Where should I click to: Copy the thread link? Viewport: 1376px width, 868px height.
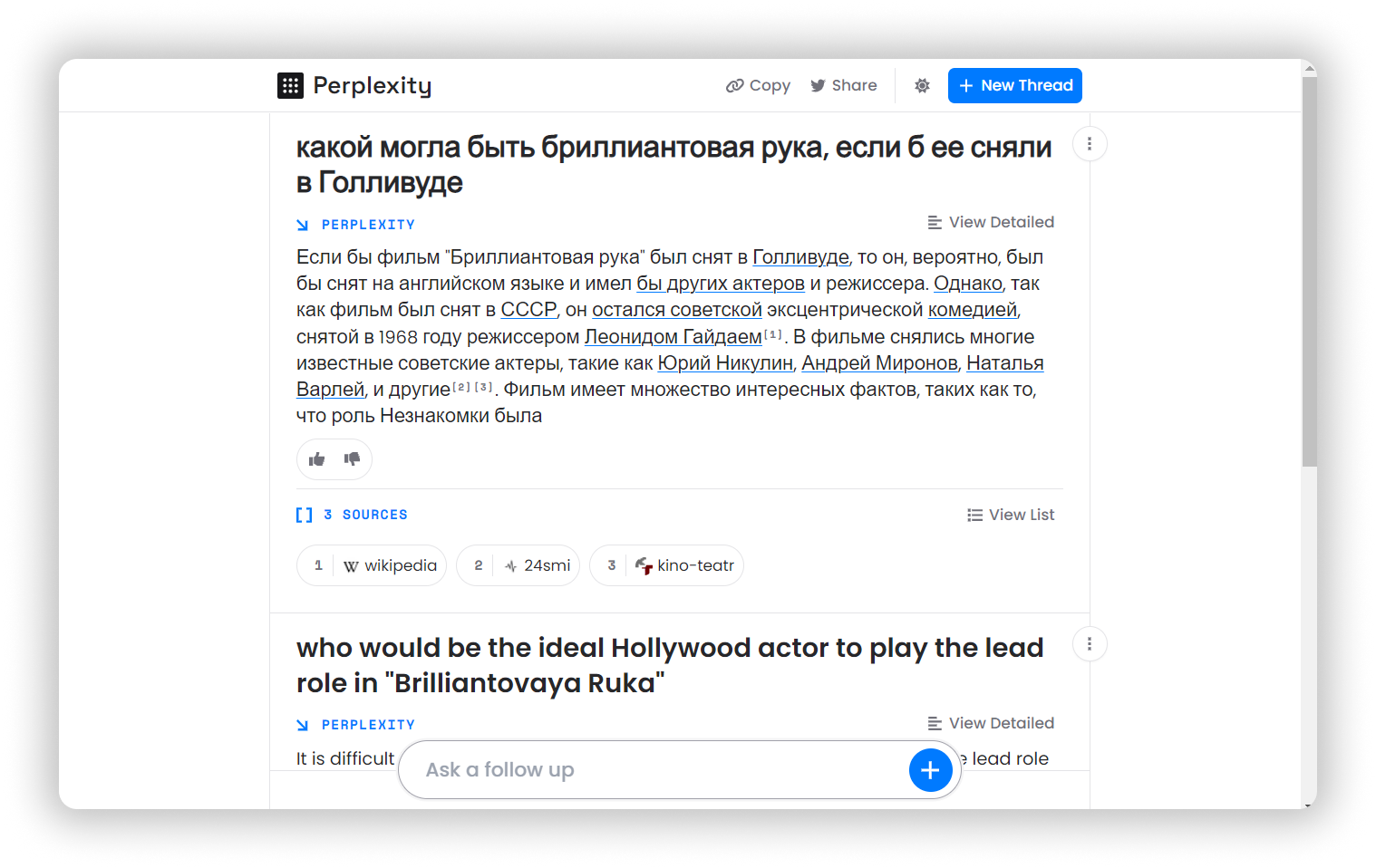click(759, 86)
